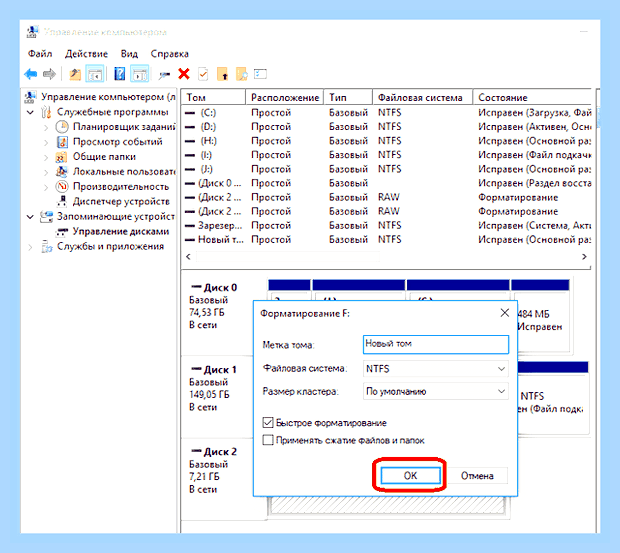The image size is (620, 553).
Task: Expand the Локальные пользователи node
Action: pos(46,172)
